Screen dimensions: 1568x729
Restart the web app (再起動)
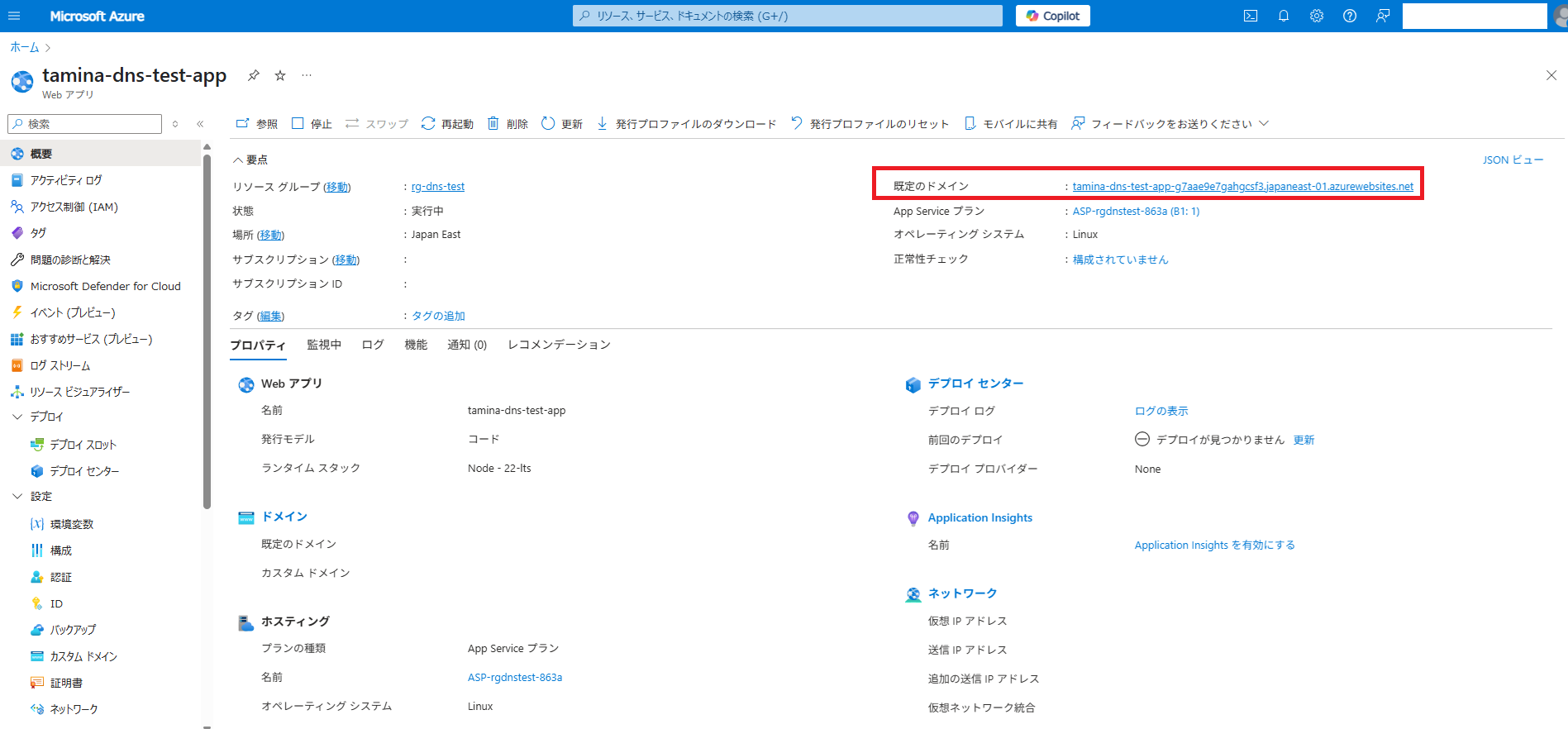[447, 124]
